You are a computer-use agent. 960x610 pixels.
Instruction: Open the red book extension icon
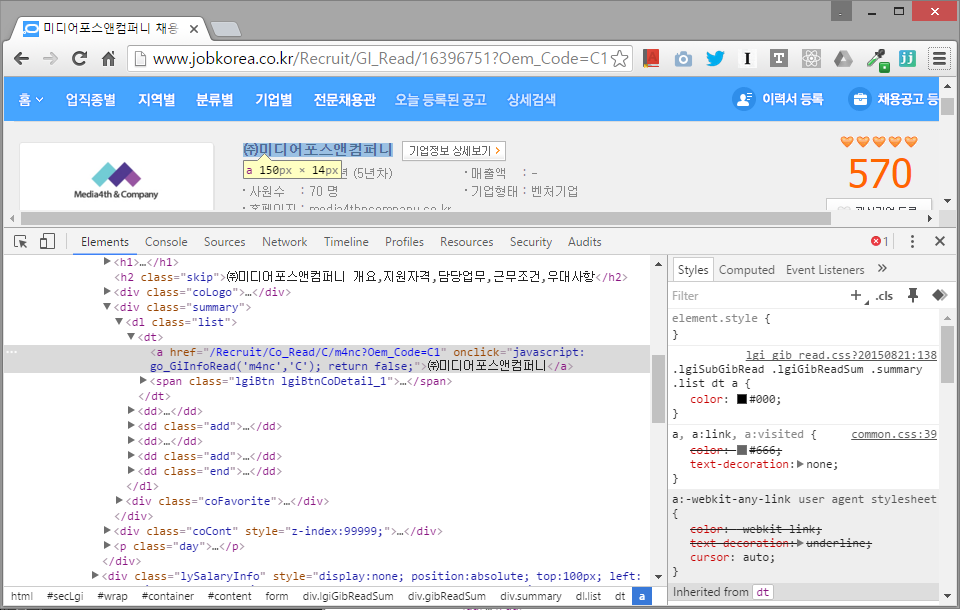[x=651, y=59]
